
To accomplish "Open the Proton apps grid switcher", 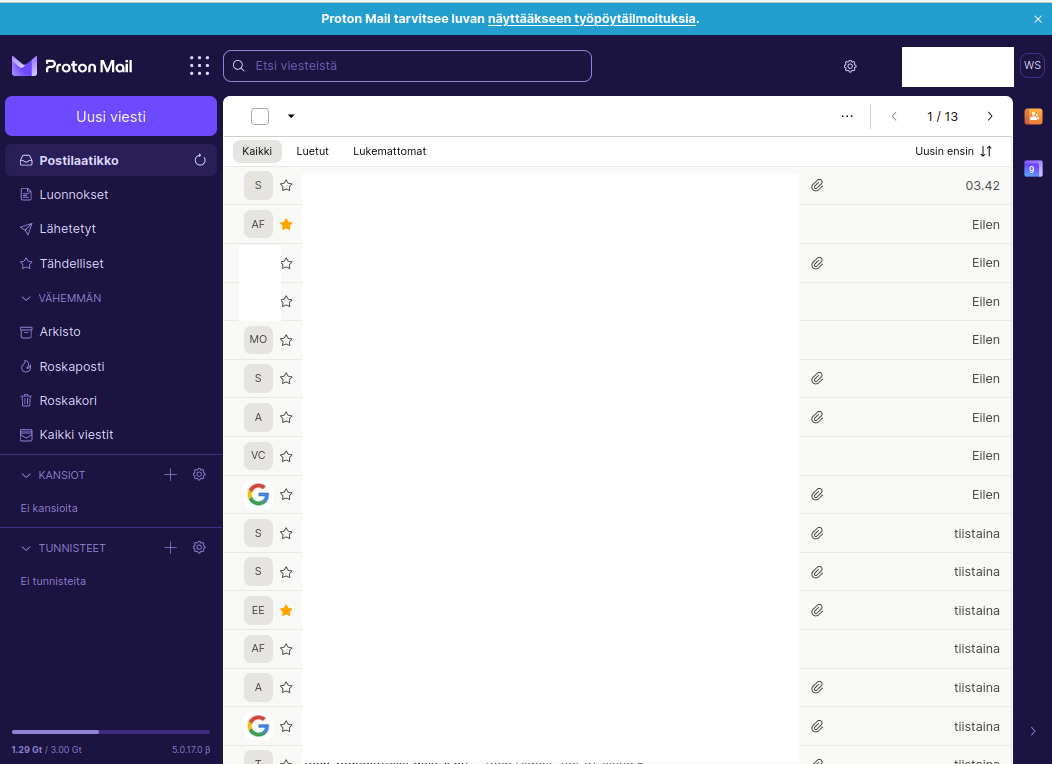I will click(200, 66).
